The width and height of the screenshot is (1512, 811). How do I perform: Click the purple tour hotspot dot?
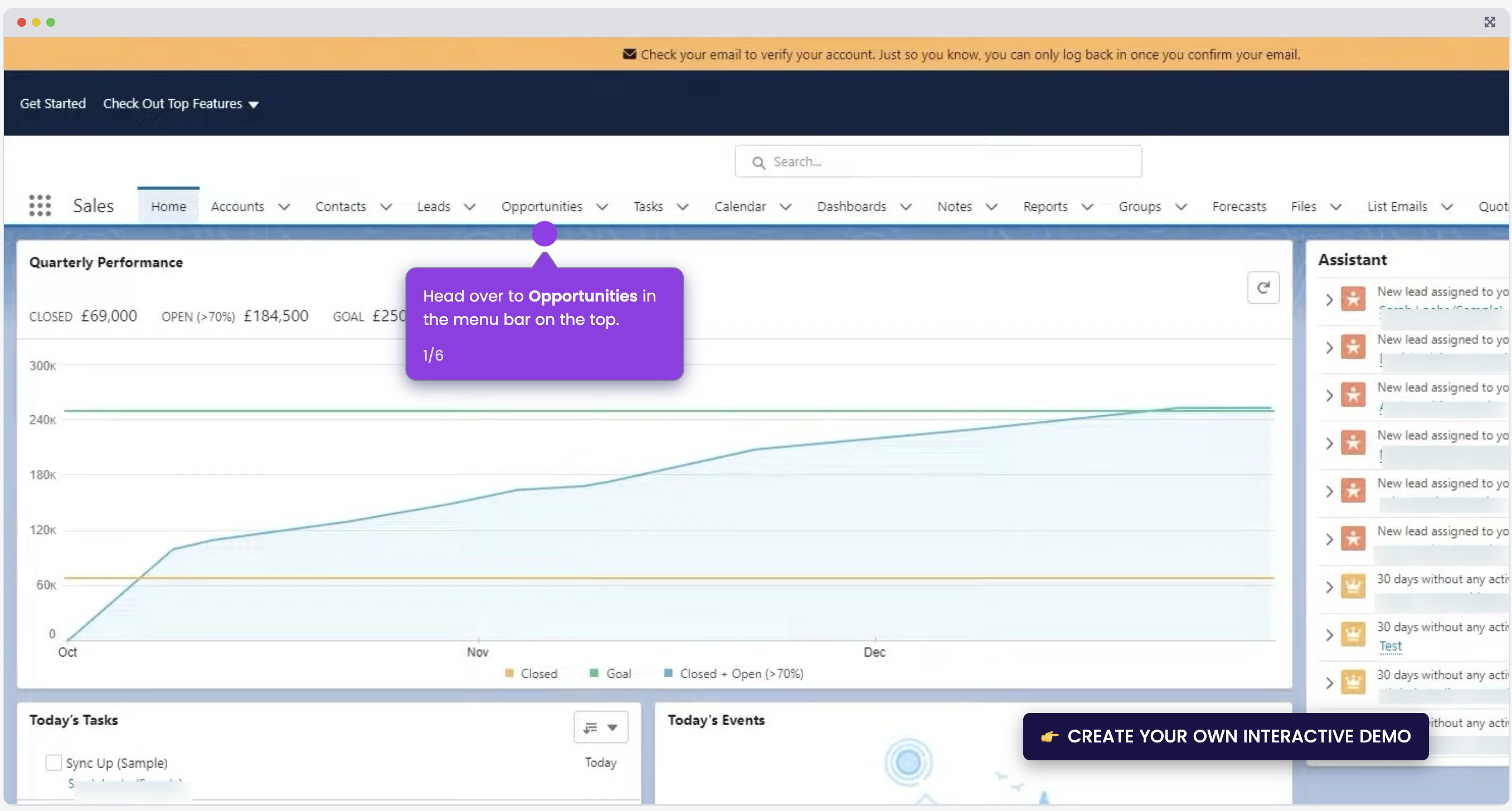544,234
